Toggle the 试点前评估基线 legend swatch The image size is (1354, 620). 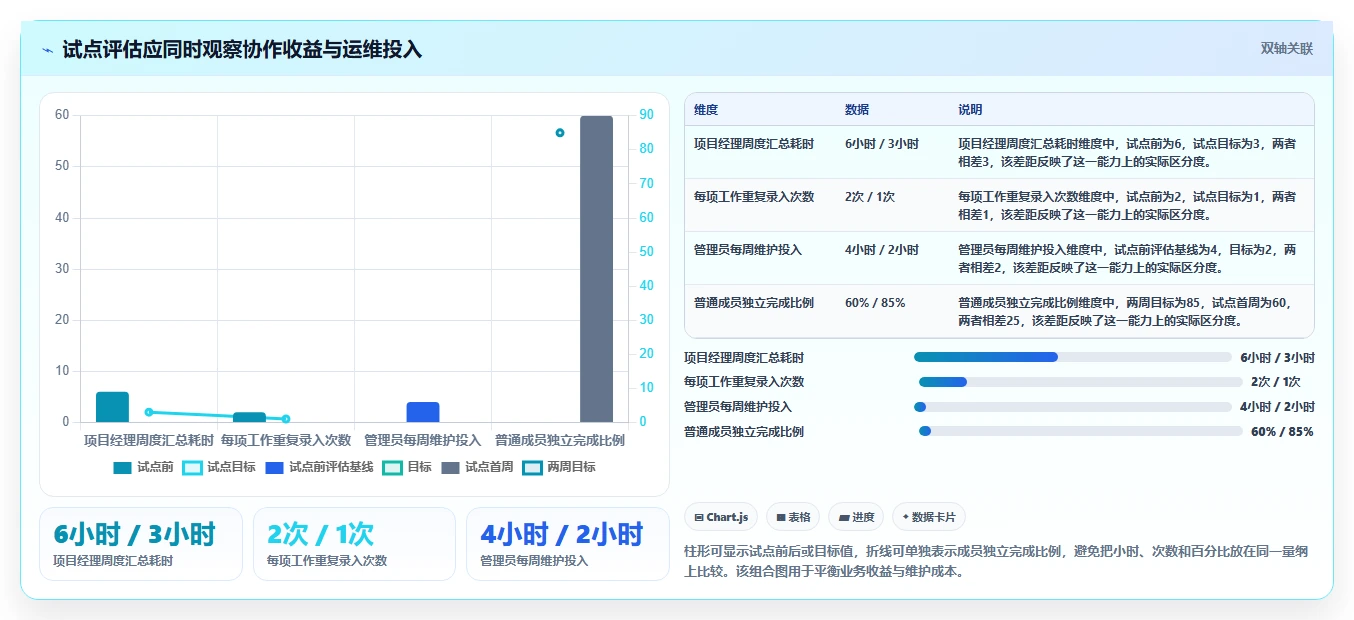(275, 467)
